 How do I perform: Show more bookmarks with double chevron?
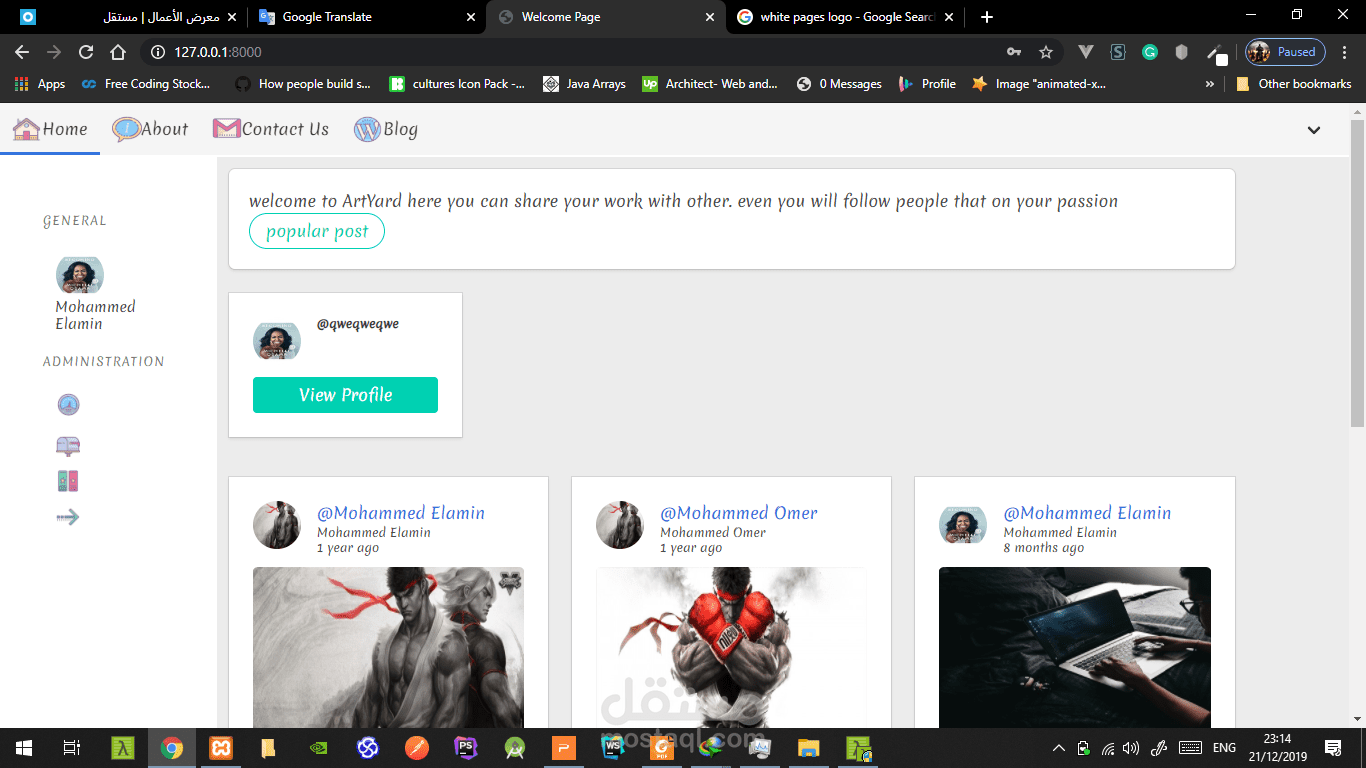(1210, 84)
